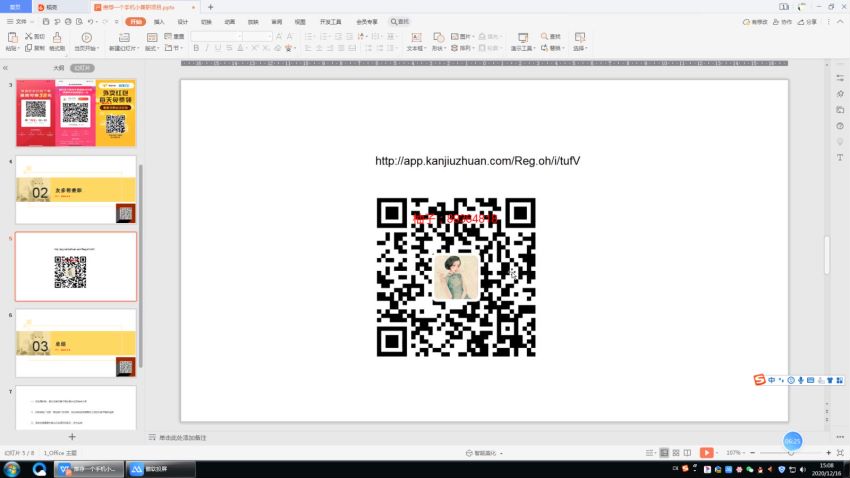Insert a Text Box from ribbon
The width and height of the screenshot is (850, 478).
(416, 37)
